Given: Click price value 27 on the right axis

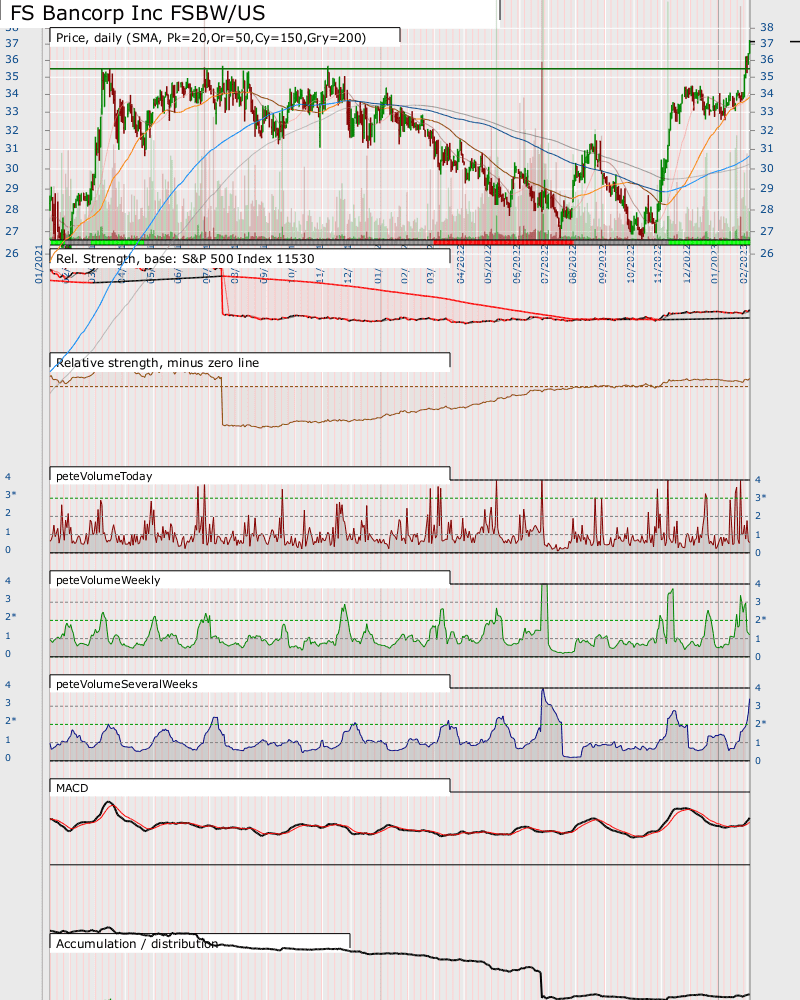Looking at the screenshot, I should click(x=766, y=232).
